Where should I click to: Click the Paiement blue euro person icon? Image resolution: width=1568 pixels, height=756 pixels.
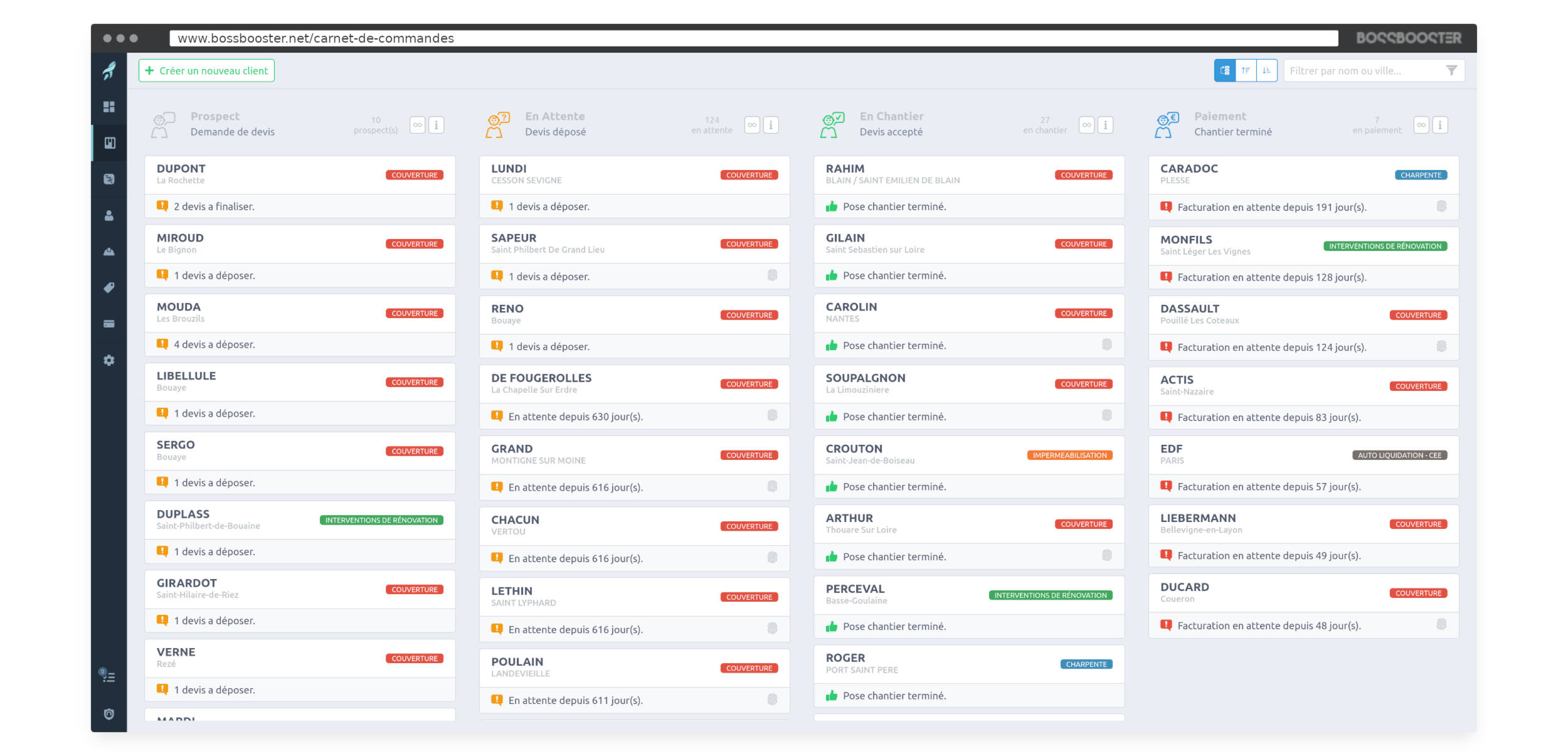point(1167,125)
